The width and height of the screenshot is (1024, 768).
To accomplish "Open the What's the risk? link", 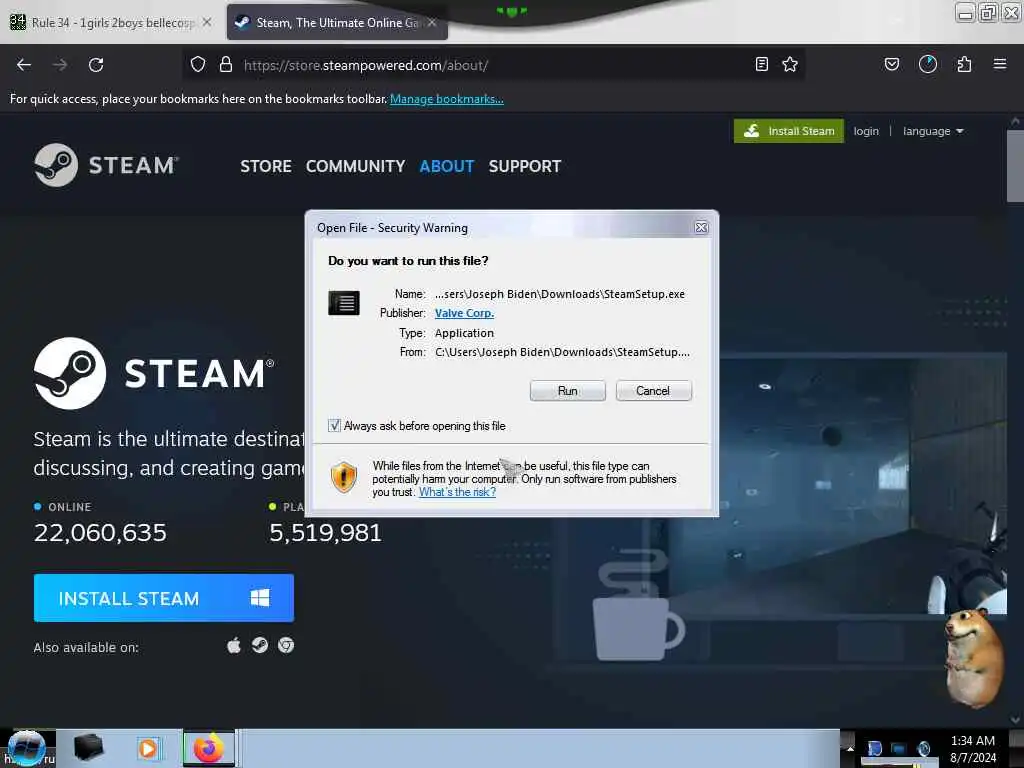I will (x=457, y=492).
